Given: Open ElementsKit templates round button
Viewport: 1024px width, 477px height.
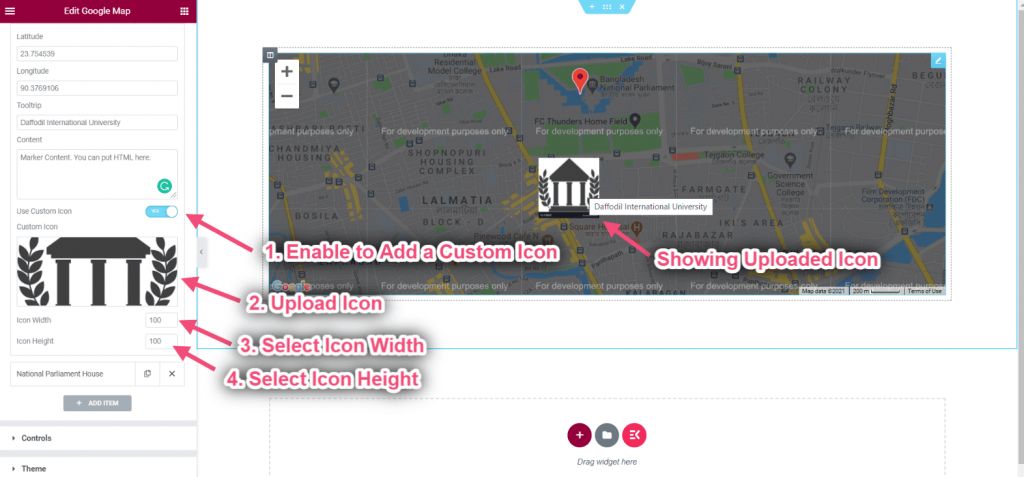Looking at the screenshot, I should tap(634, 435).
